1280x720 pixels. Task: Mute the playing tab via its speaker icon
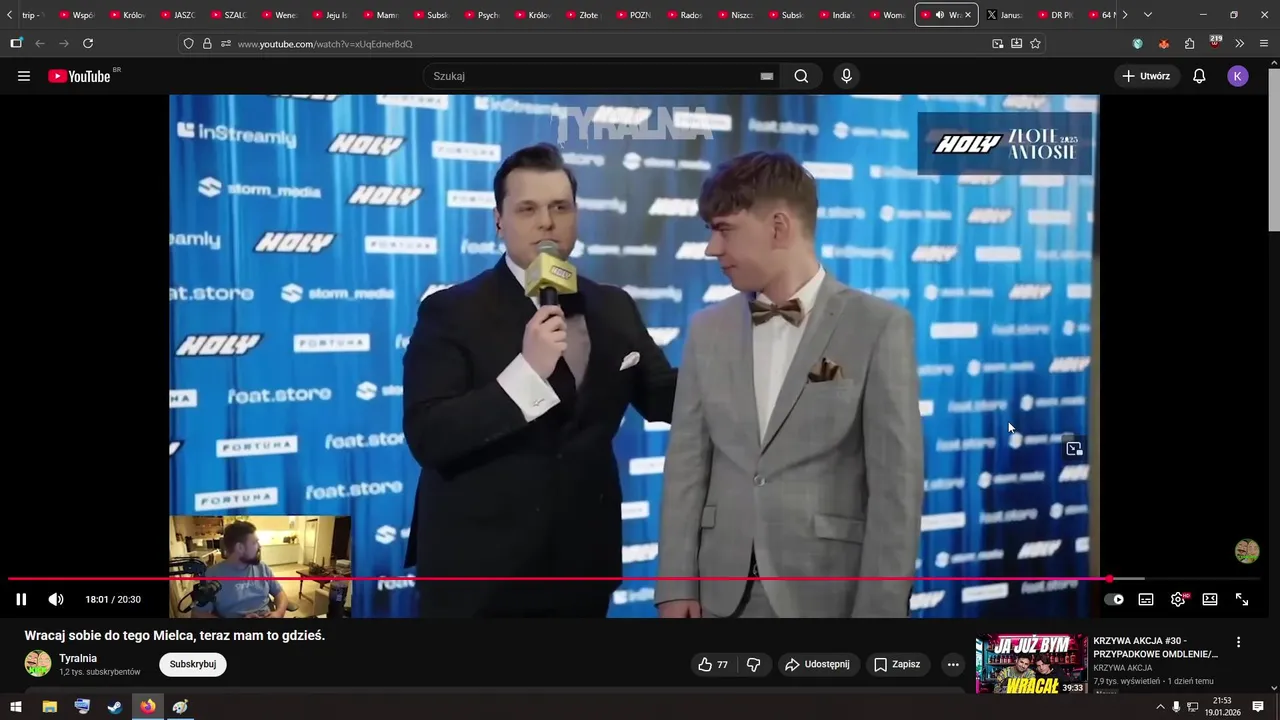coord(940,15)
